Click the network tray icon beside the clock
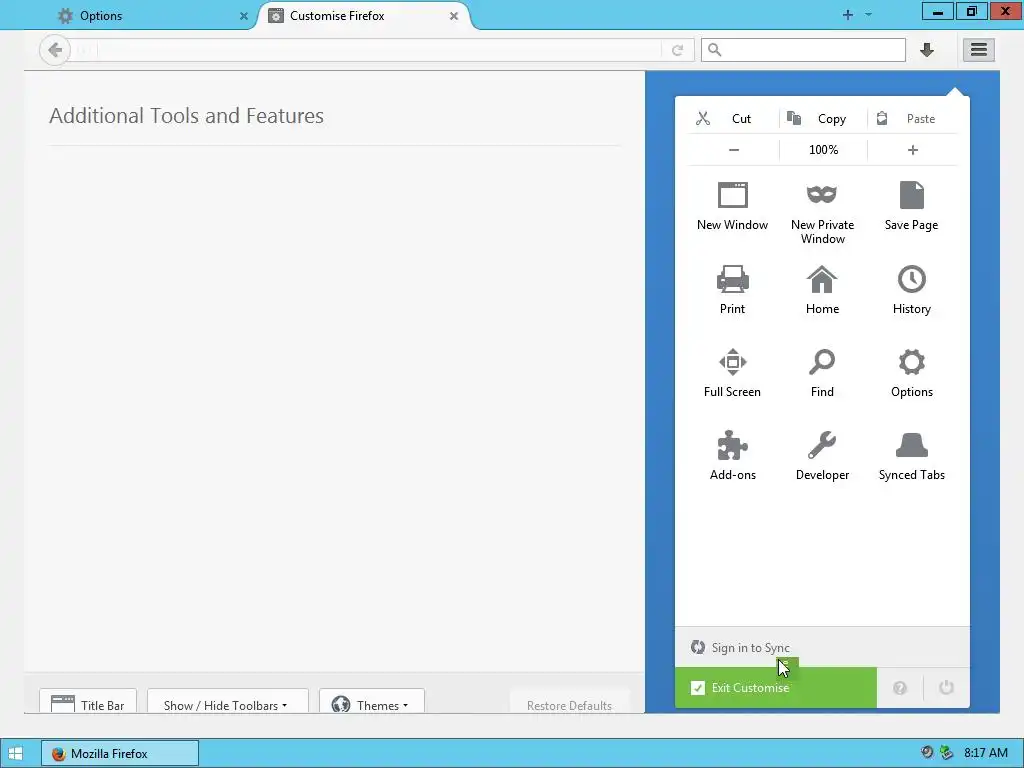This screenshot has width=1024, height=768. (946, 753)
